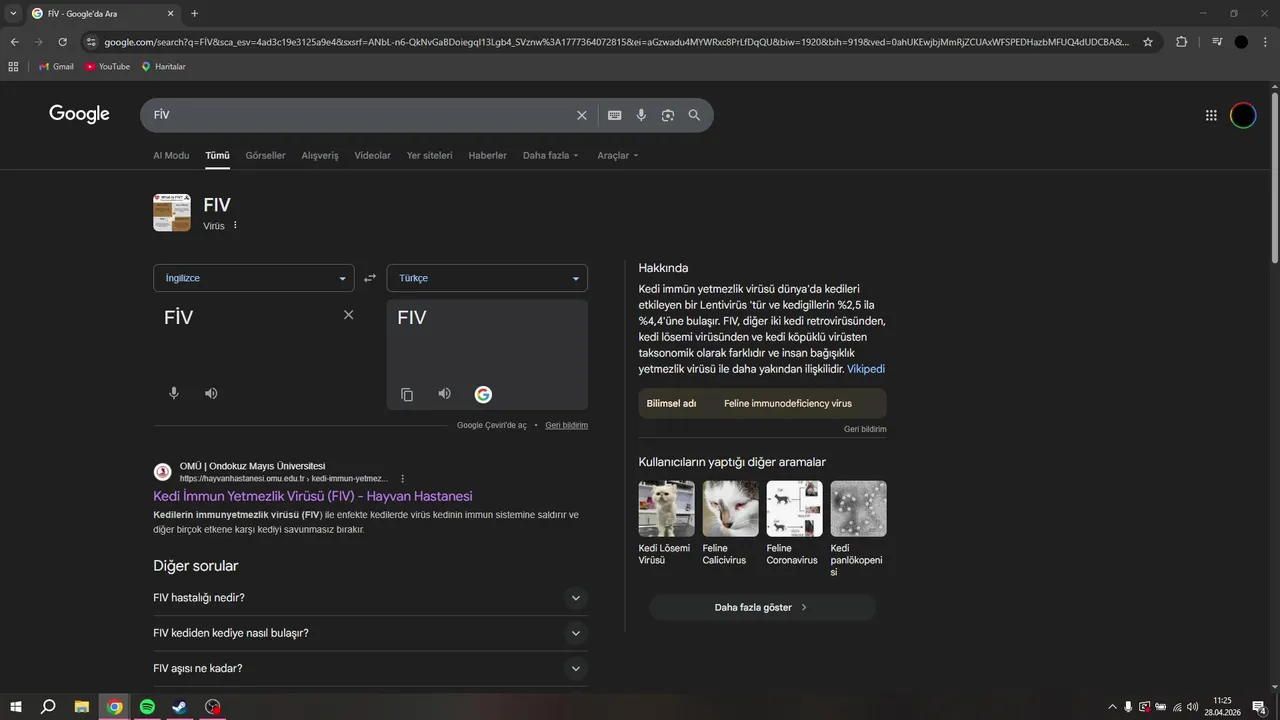This screenshot has height=720, width=1280.
Task: Click the FIV virus header thumbnail
Action: click(172, 213)
